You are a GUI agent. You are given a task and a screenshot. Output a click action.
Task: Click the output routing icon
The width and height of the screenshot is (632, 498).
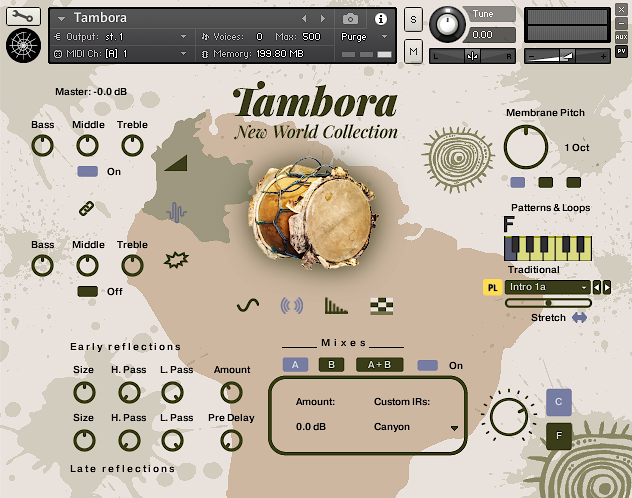58,37
